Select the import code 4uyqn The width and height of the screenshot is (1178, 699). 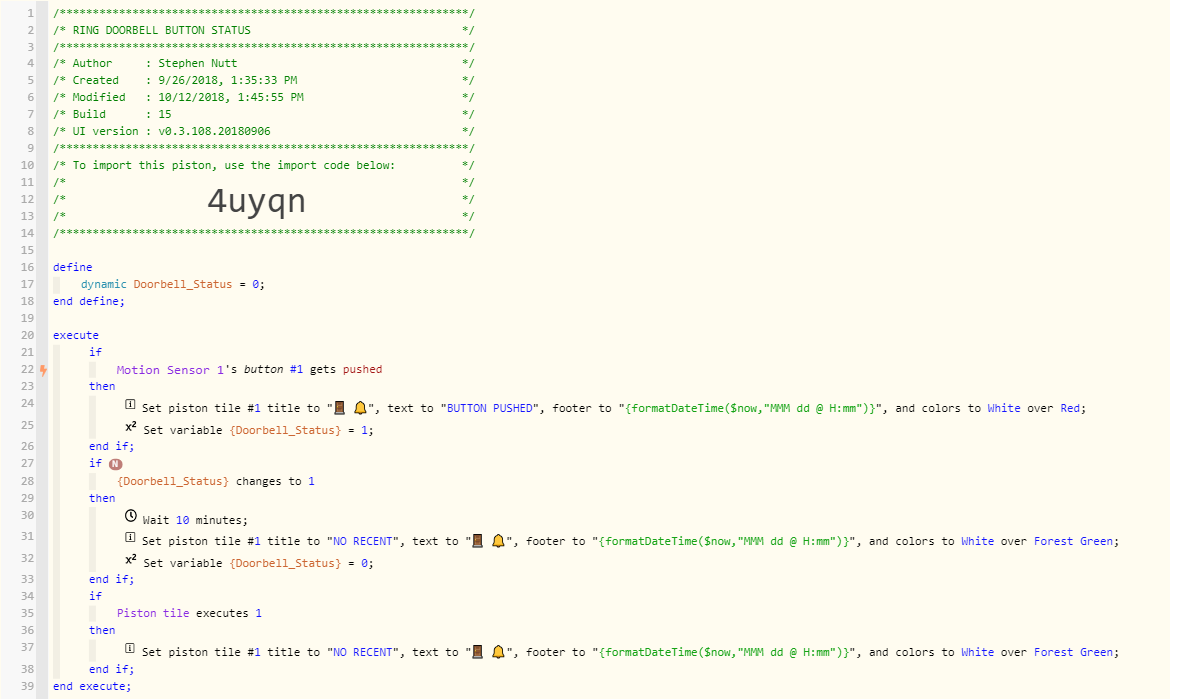pos(257,201)
